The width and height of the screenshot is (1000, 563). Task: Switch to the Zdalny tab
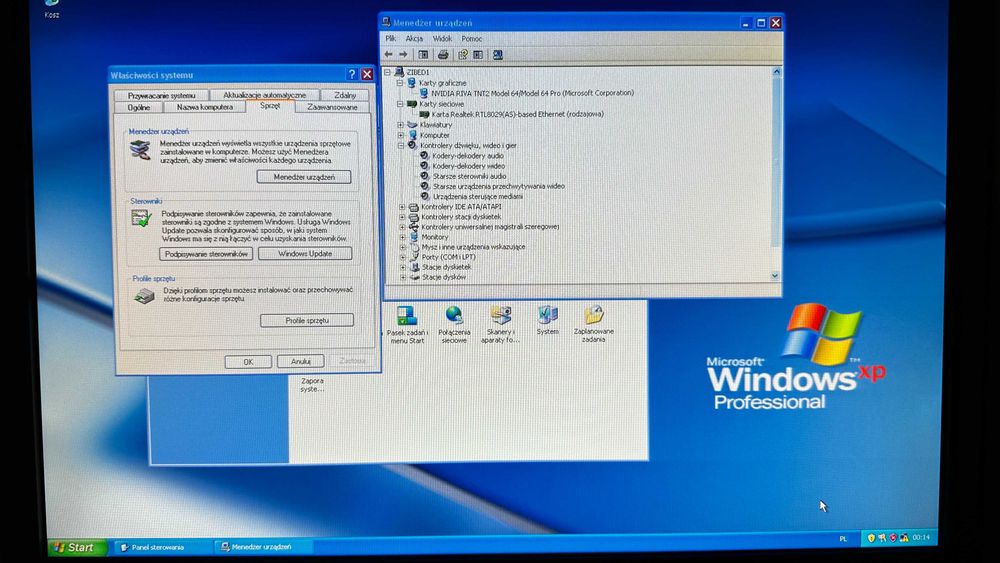pyautogui.click(x=345, y=95)
